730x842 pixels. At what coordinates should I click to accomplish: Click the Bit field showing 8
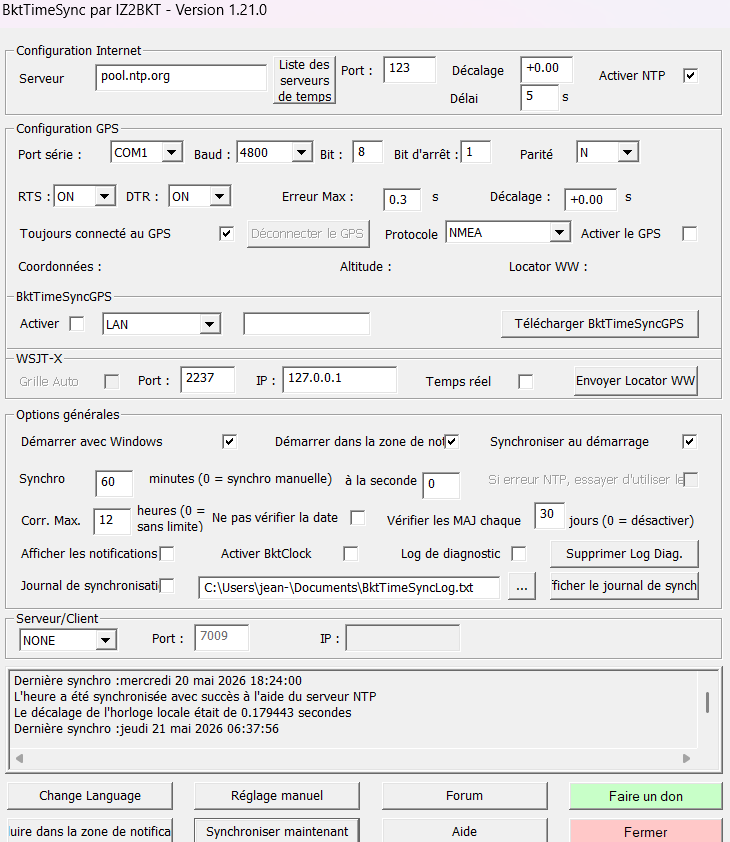point(367,152)
